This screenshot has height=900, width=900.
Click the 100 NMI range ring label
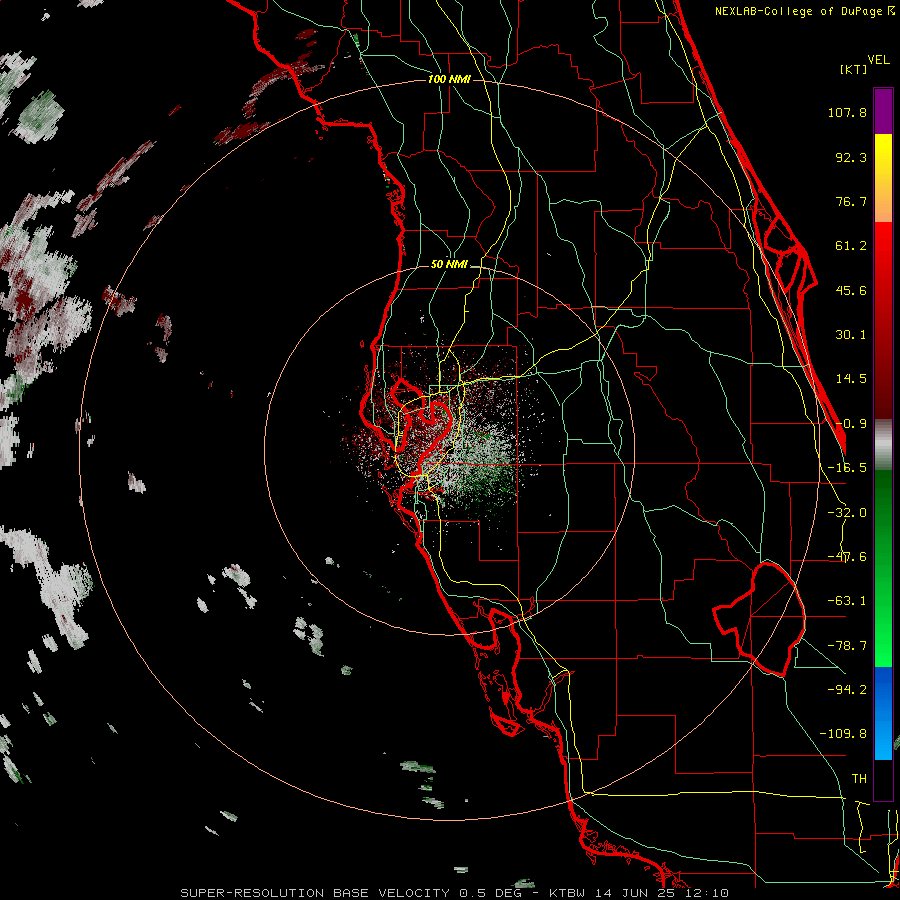[x=449, y=79]
